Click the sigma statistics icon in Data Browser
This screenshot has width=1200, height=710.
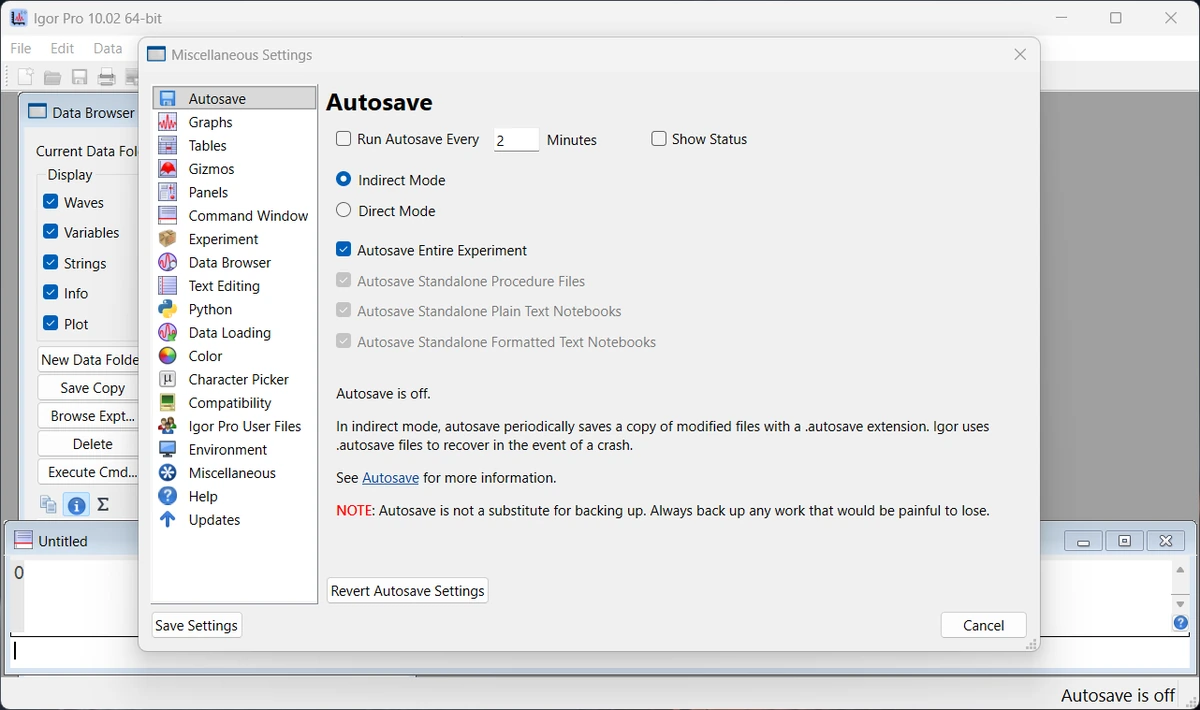click(103, 504)
